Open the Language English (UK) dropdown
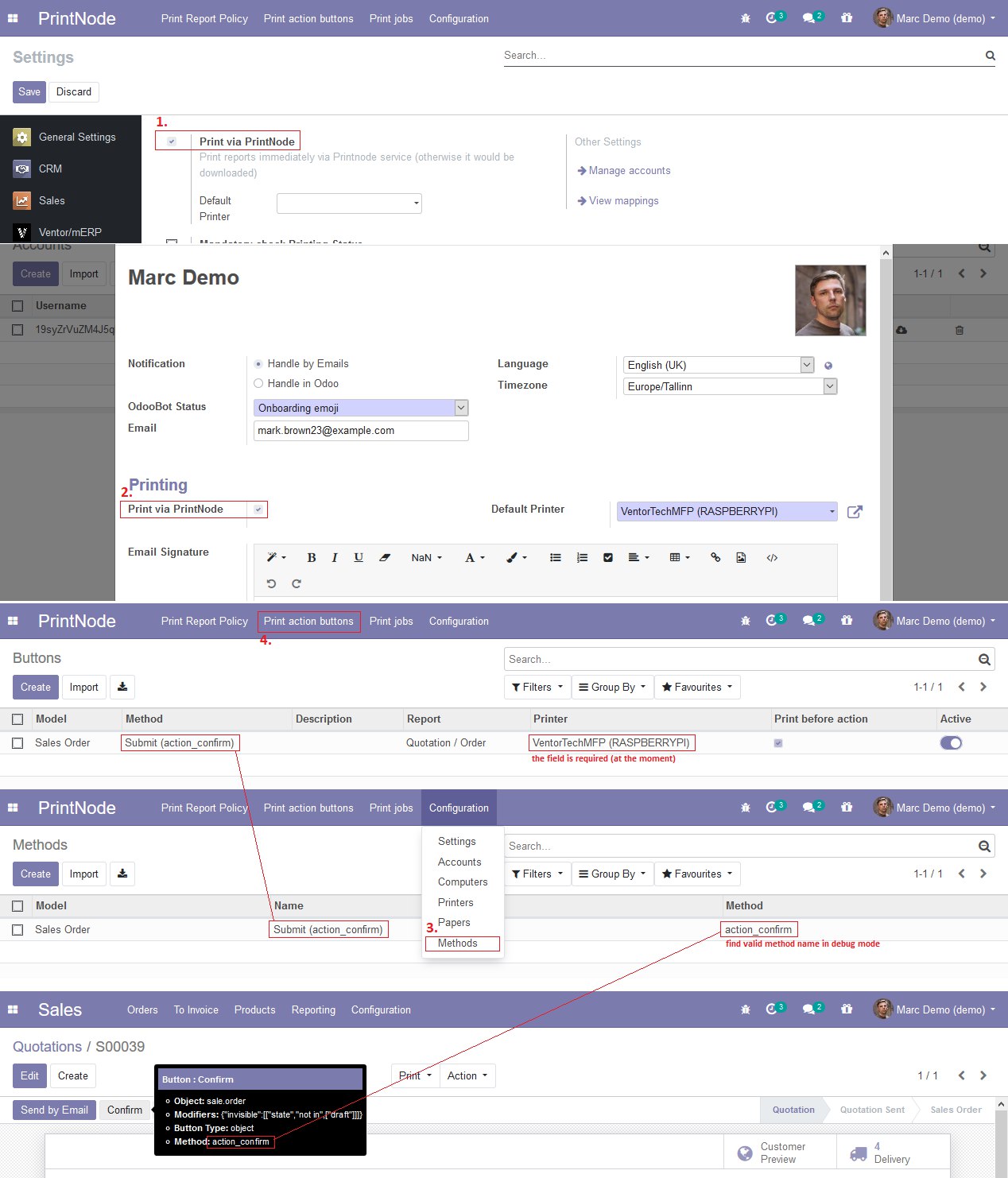Screen dimensions: 1008x1178 (x=719, y=365)
